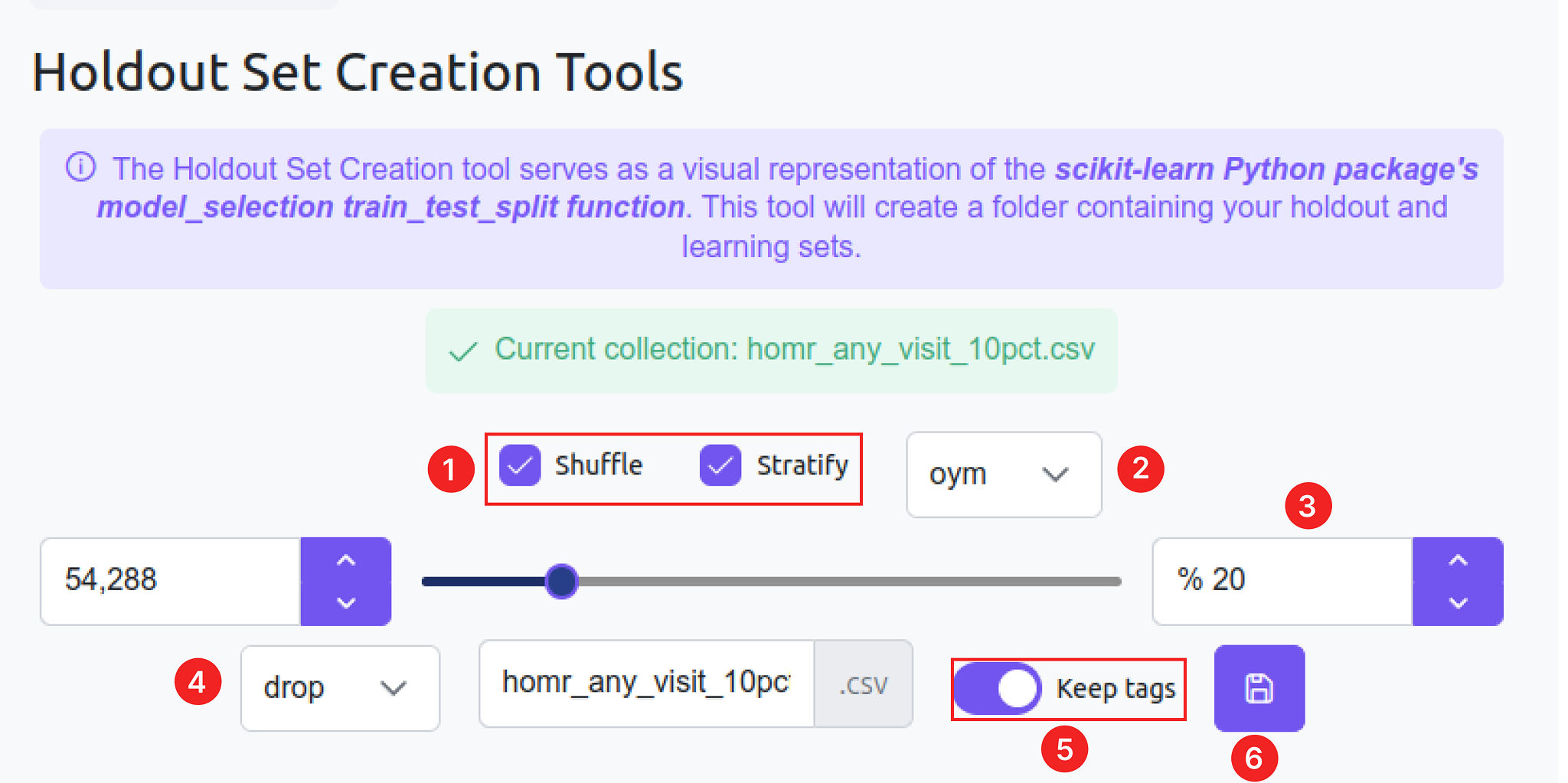Increase the holdout percentage with the up arrow
The height and width of the screenshot is (783, 1568).
click(x=1458, y=561)
